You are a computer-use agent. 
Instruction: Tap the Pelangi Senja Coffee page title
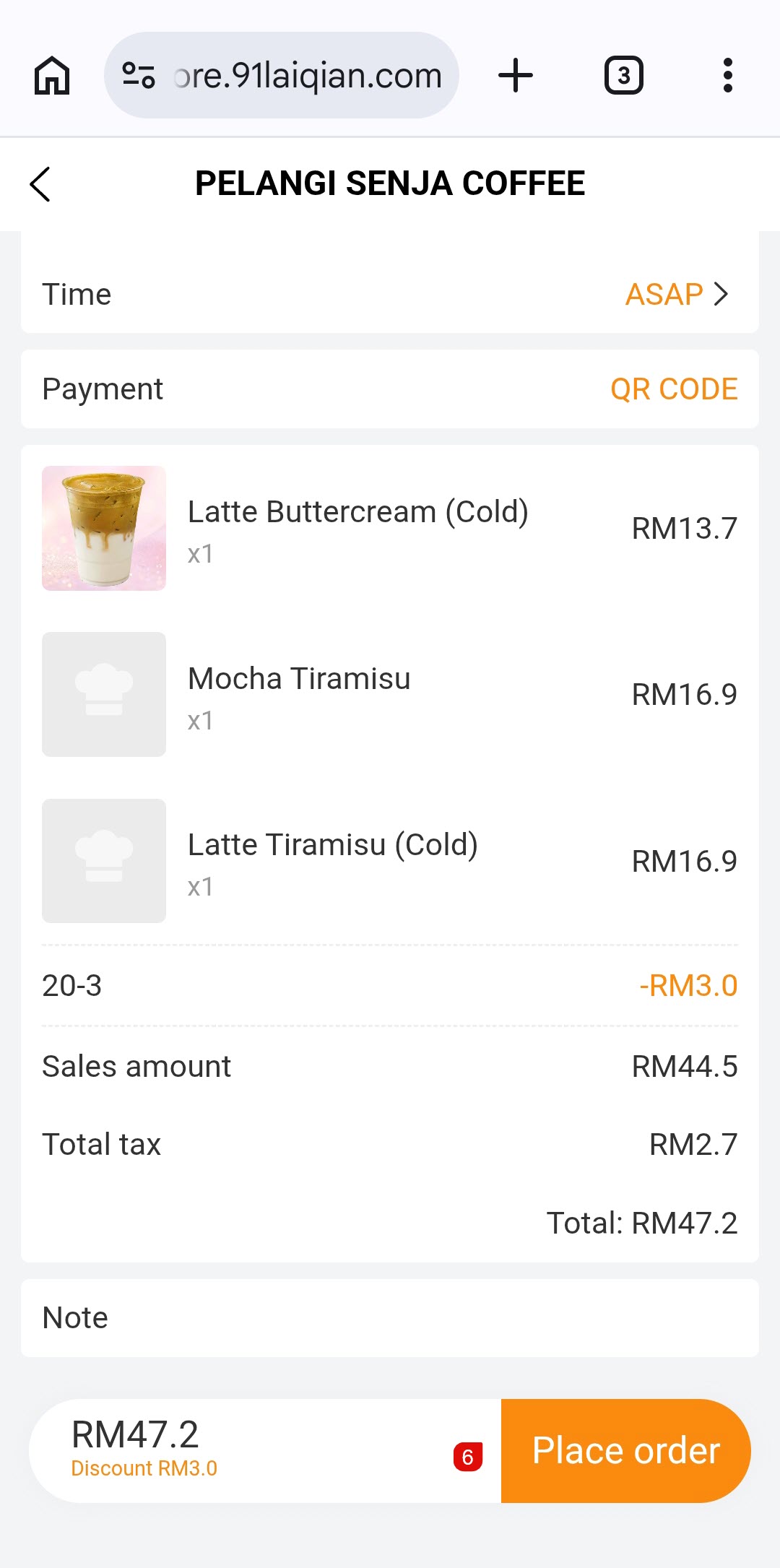pyautogui.click(x=390, y=183)
